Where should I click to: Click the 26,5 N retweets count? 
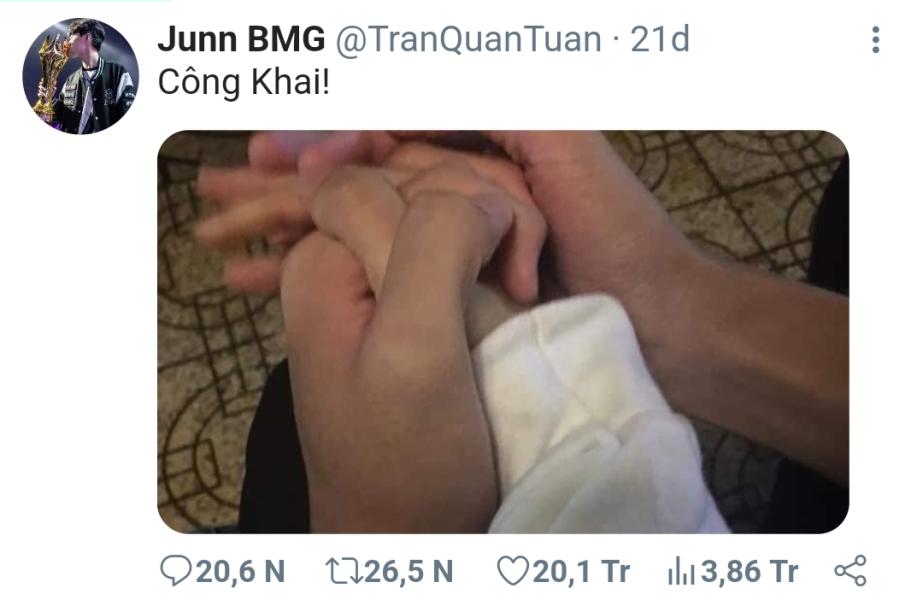409,572
